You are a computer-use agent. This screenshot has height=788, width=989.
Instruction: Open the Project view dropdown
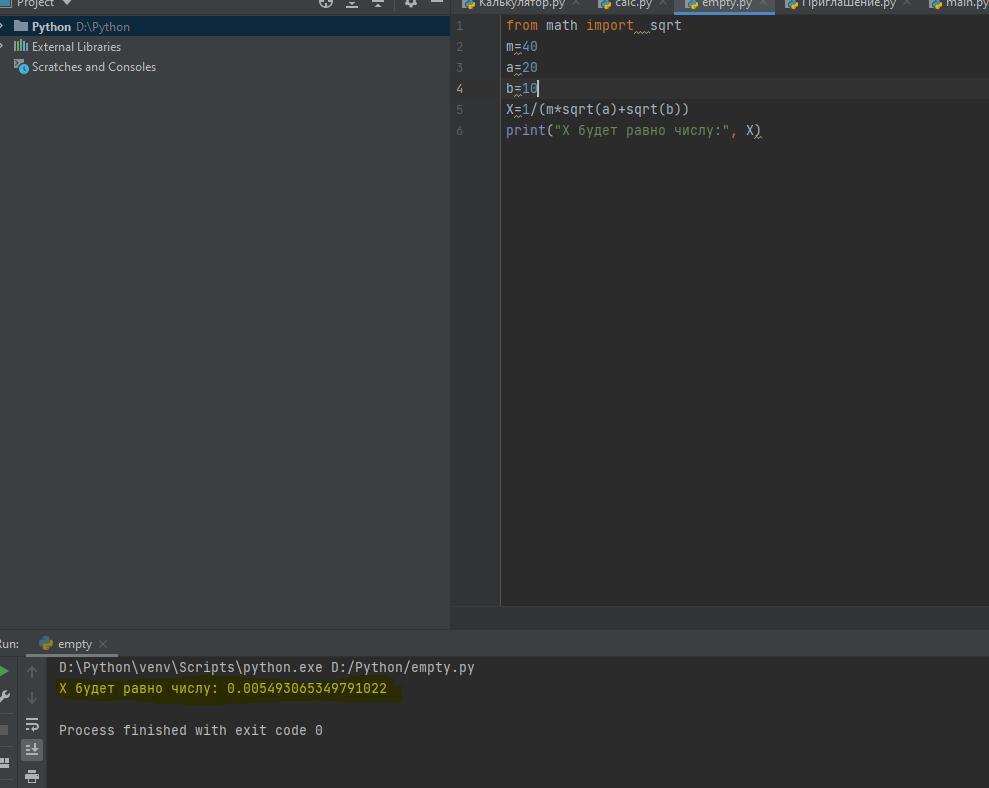(x=67, y=3)
